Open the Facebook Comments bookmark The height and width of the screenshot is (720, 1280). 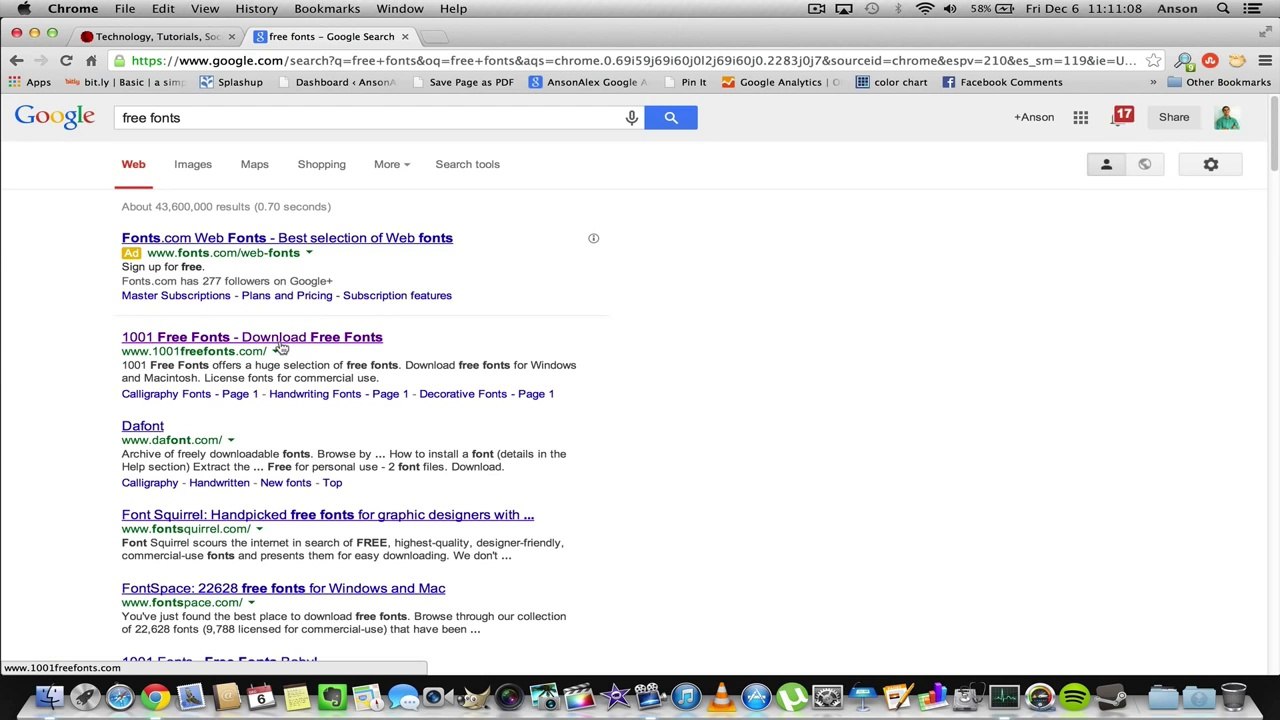1003,82
